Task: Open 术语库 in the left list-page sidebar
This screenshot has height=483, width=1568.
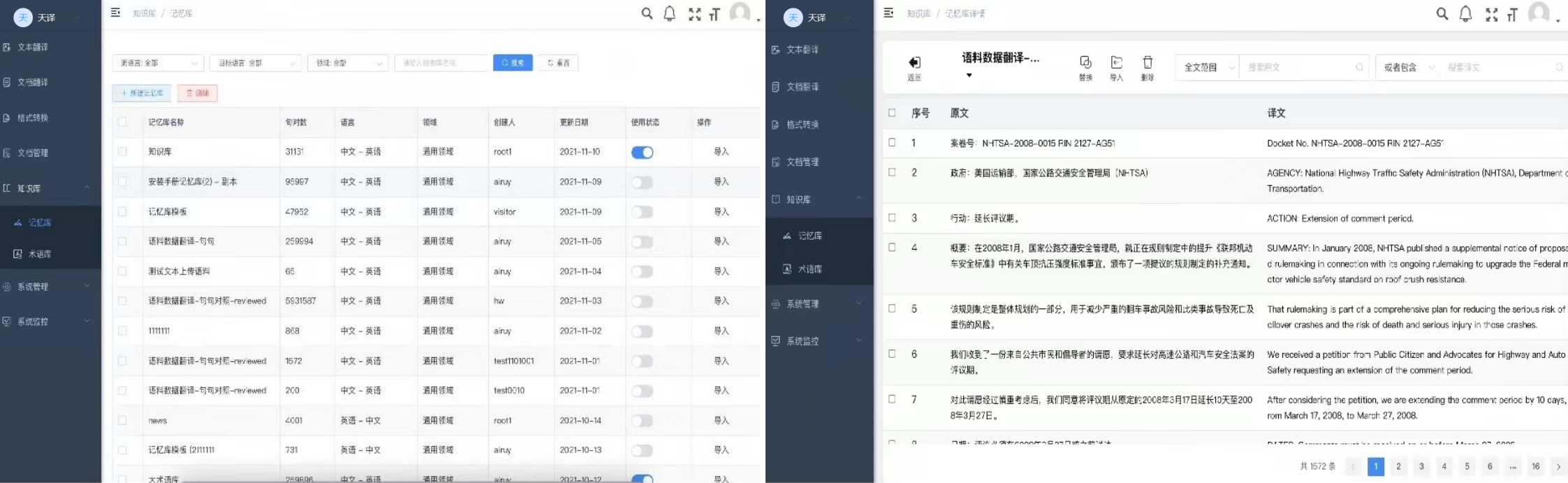Action: click(x=40, y=254)
